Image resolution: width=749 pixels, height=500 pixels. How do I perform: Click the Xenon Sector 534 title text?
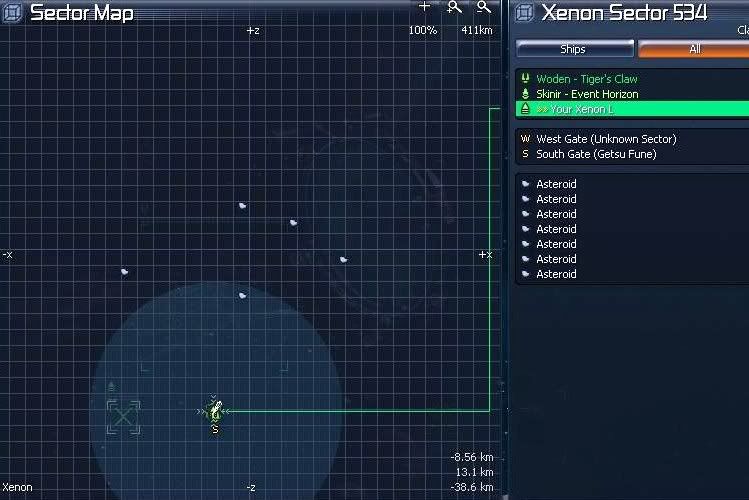(x=624, y=12)
